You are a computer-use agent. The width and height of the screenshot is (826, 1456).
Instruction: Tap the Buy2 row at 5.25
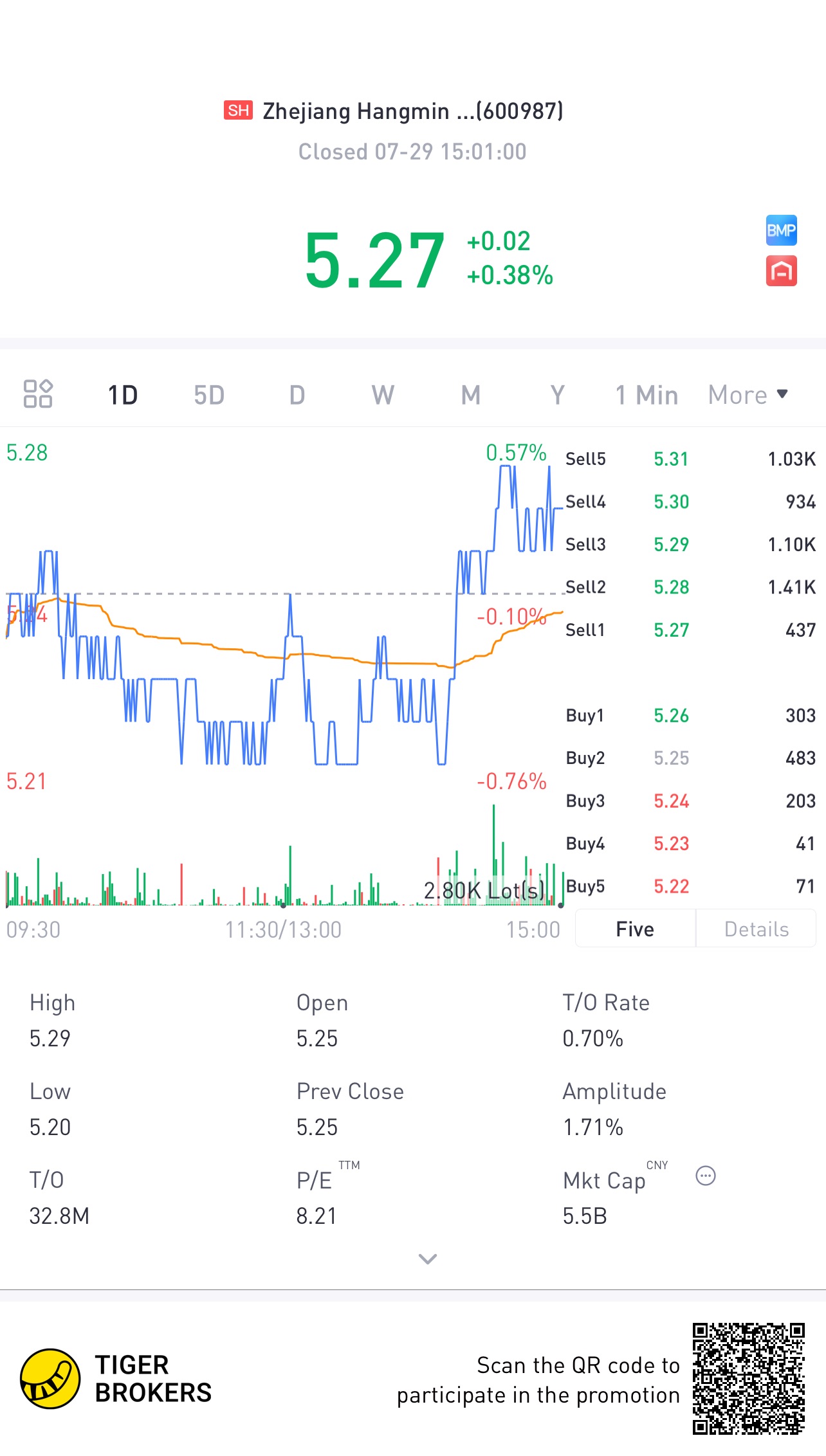tap(690, 758)
